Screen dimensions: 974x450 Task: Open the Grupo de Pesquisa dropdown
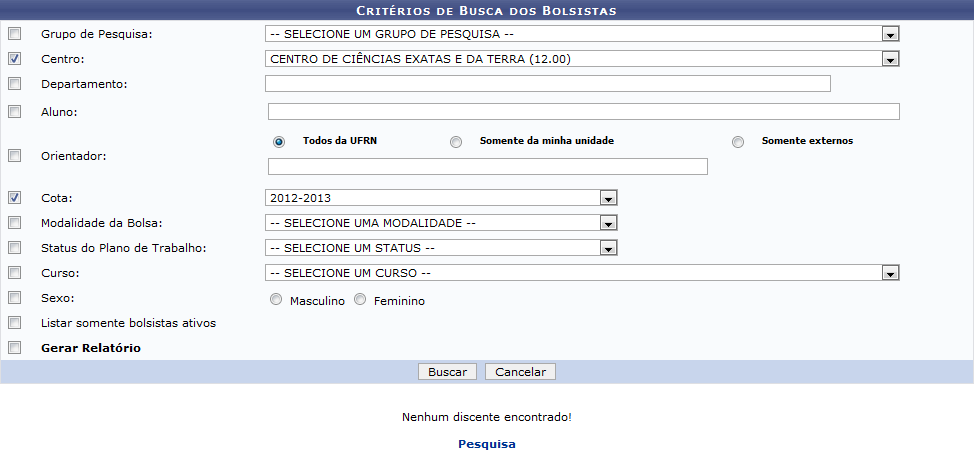tap(582, 34)
